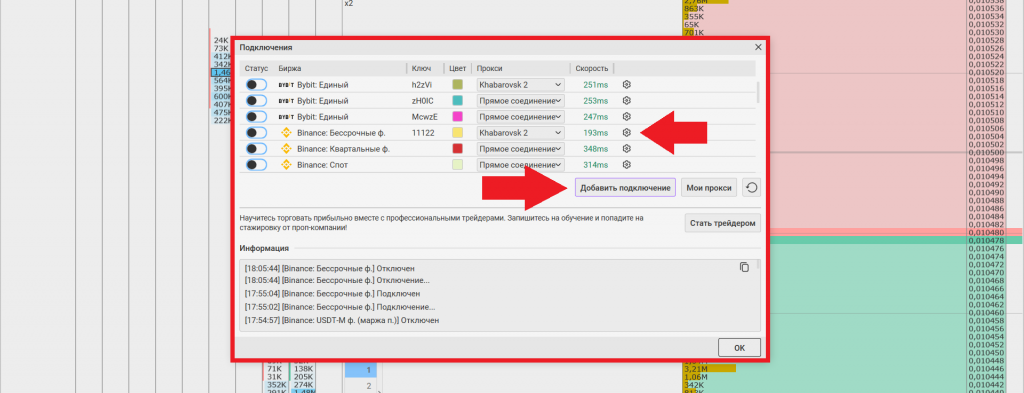Click the refresh connections icon button
Screen dimensions: 1024x393
pos(752,188)
